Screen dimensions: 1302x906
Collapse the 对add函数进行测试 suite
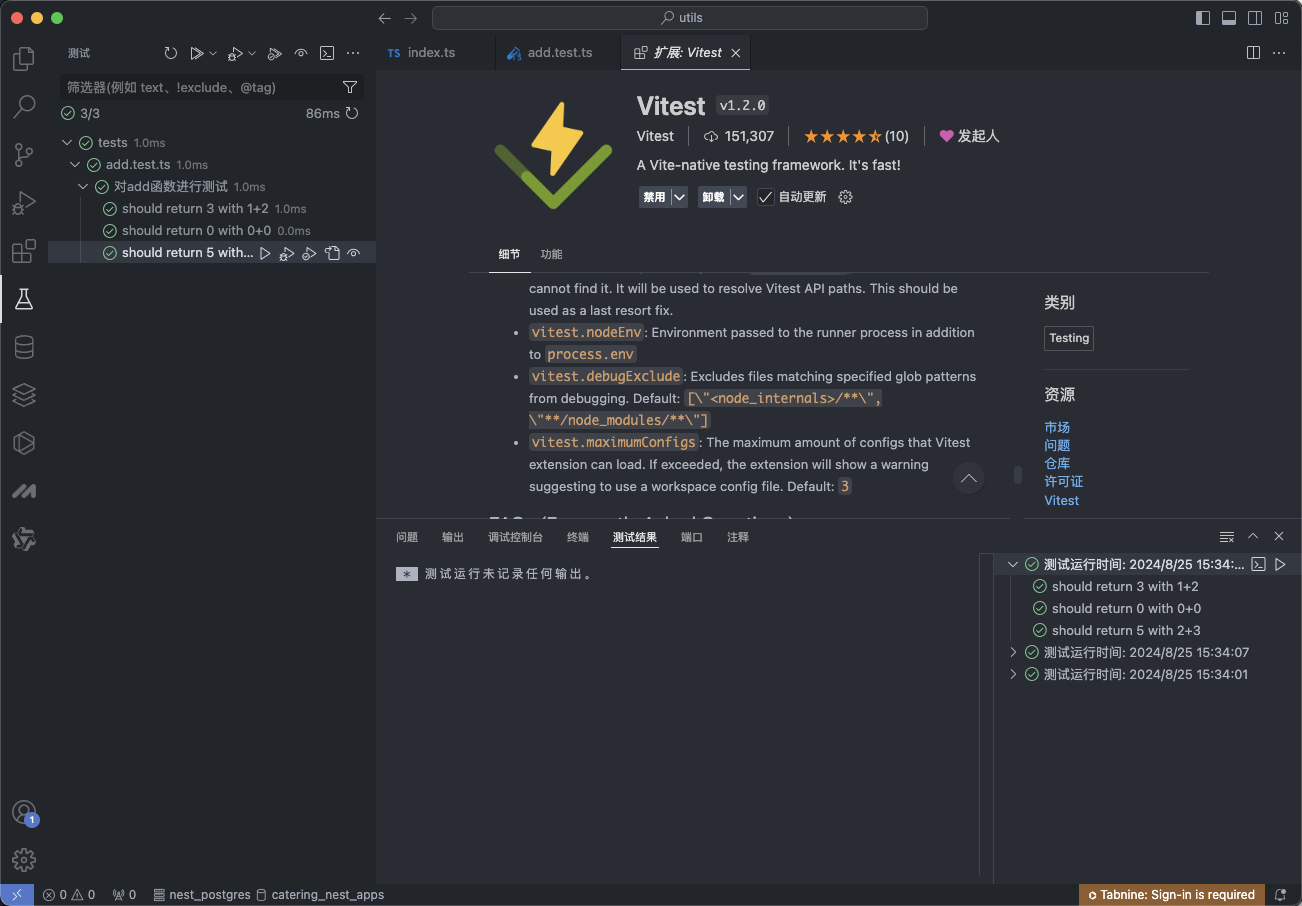pyautogui.click(x=84, y=187)
